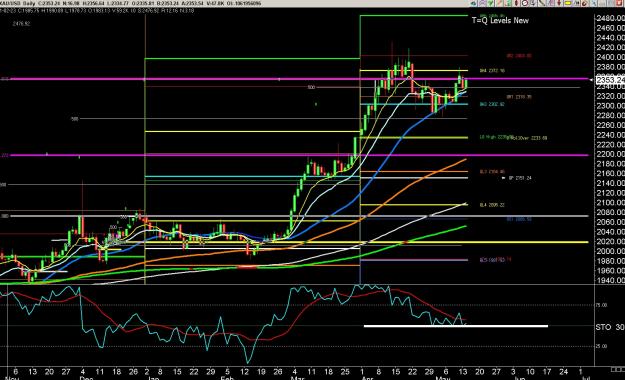Select the white line in the stochastic panel
The width and height of the screenshot is (625, 380).
coord(456,326)
